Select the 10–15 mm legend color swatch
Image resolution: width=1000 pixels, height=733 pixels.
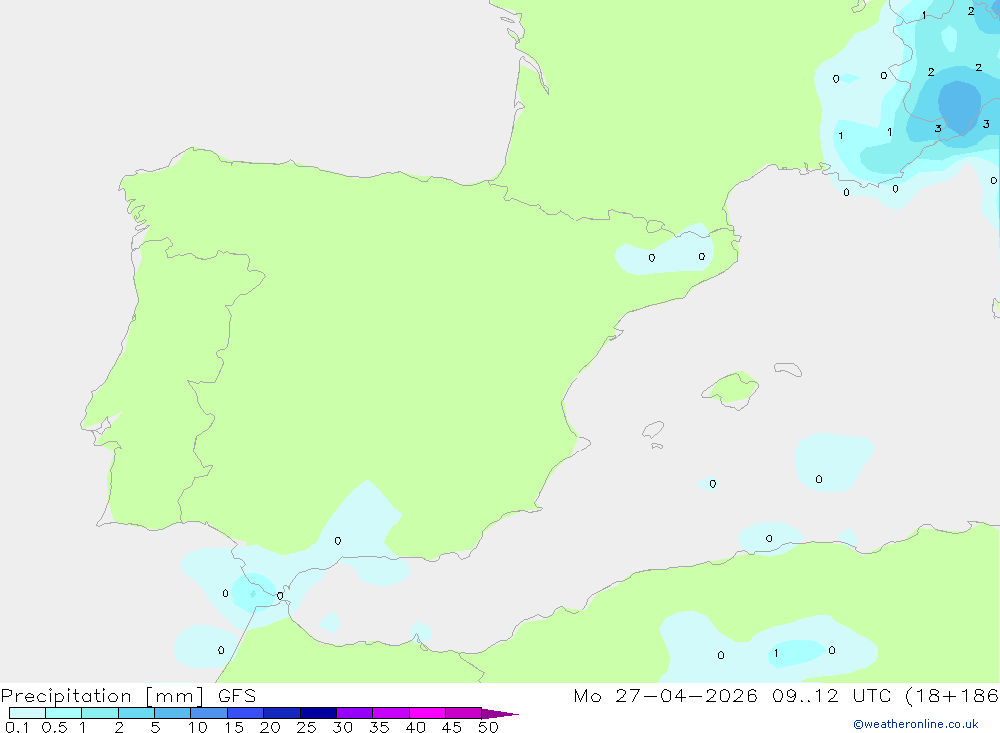tap(209, 713)
